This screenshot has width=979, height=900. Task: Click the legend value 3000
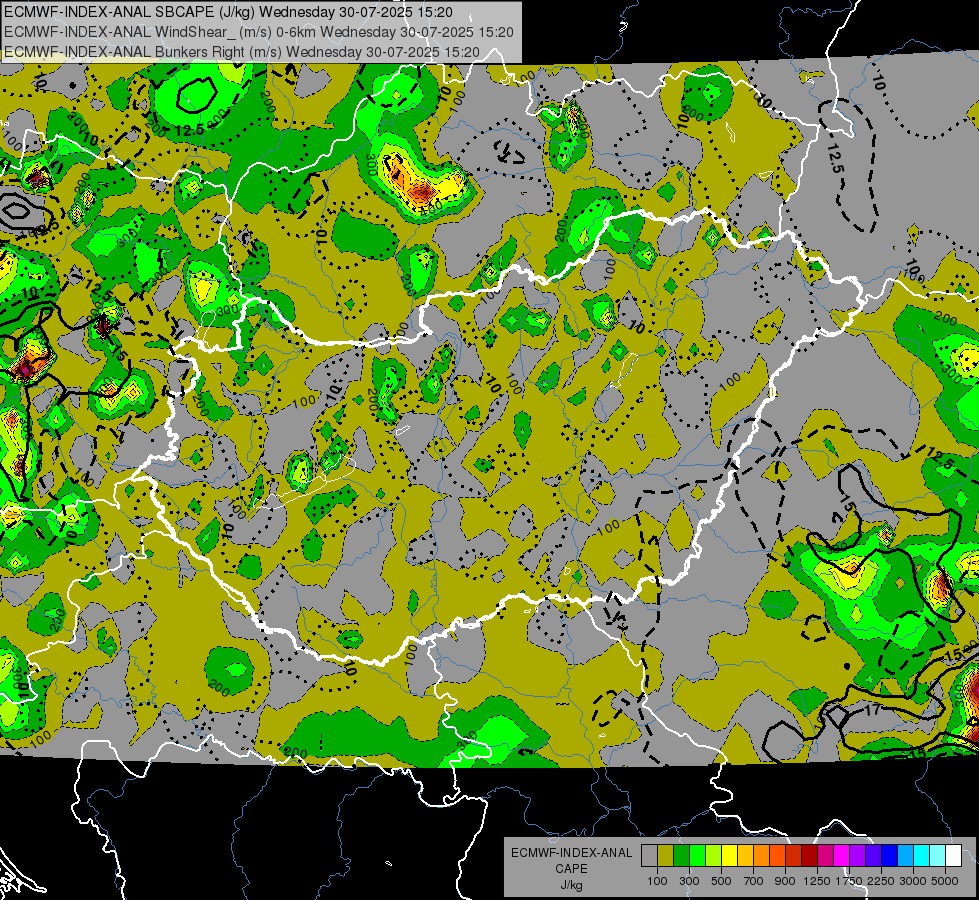click(x=913, y=881)
